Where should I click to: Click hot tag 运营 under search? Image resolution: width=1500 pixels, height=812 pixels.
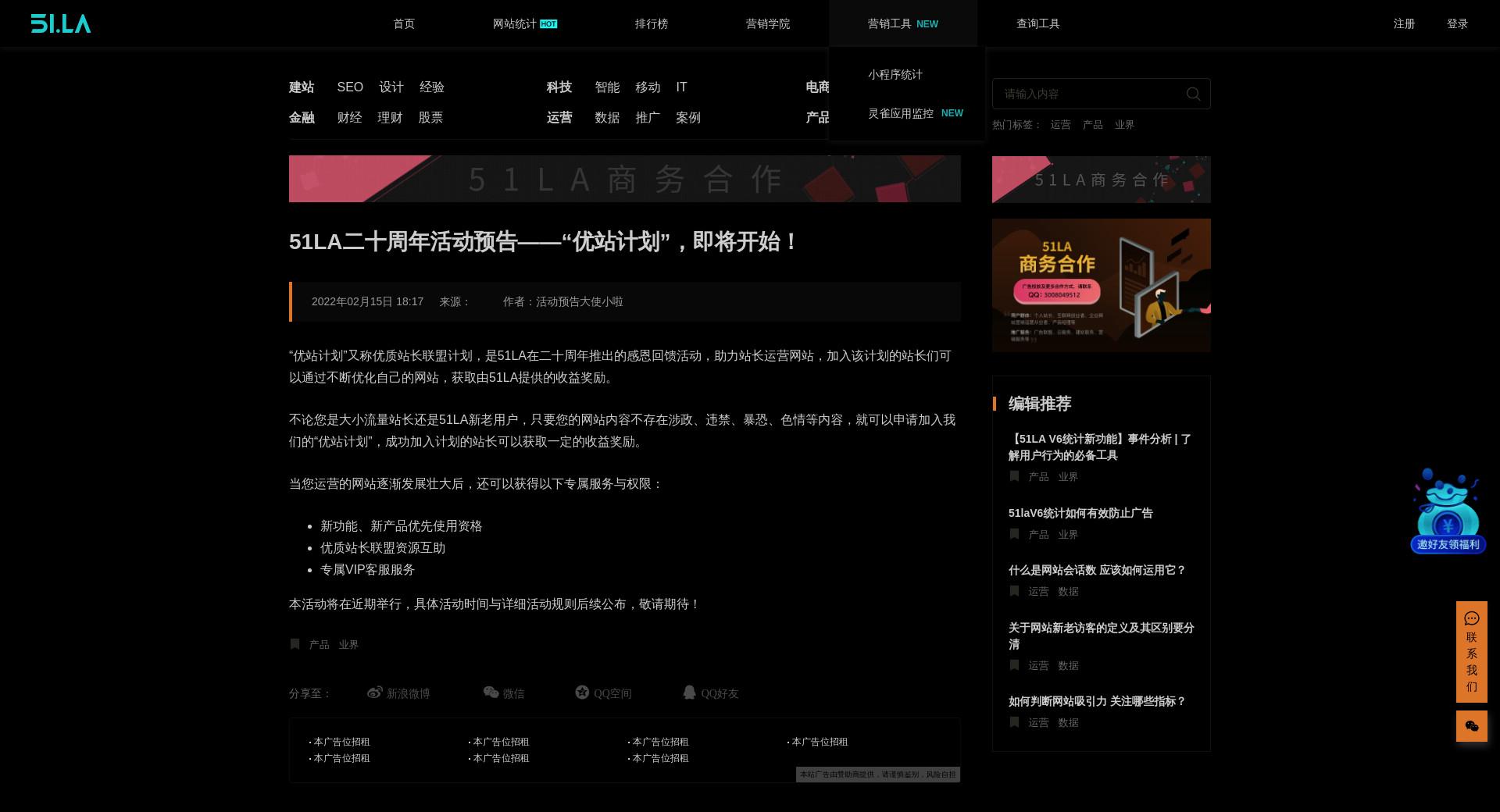click(x=1060, y=124)
